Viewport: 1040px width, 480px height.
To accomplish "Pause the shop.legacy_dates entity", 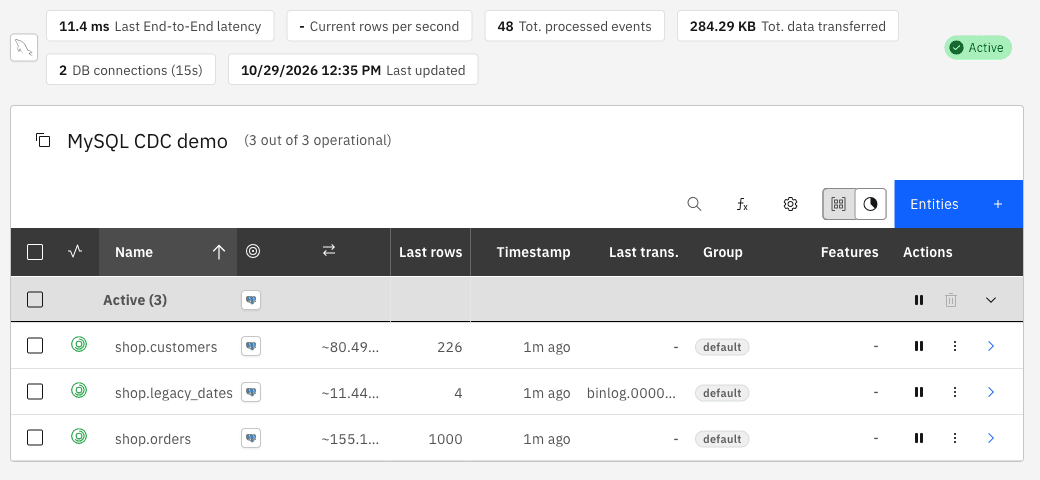I will click(919, 392).
